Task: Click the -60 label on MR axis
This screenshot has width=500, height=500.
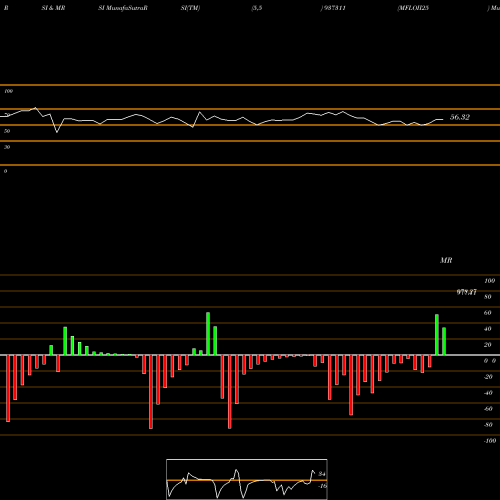Action: [488, 409]
